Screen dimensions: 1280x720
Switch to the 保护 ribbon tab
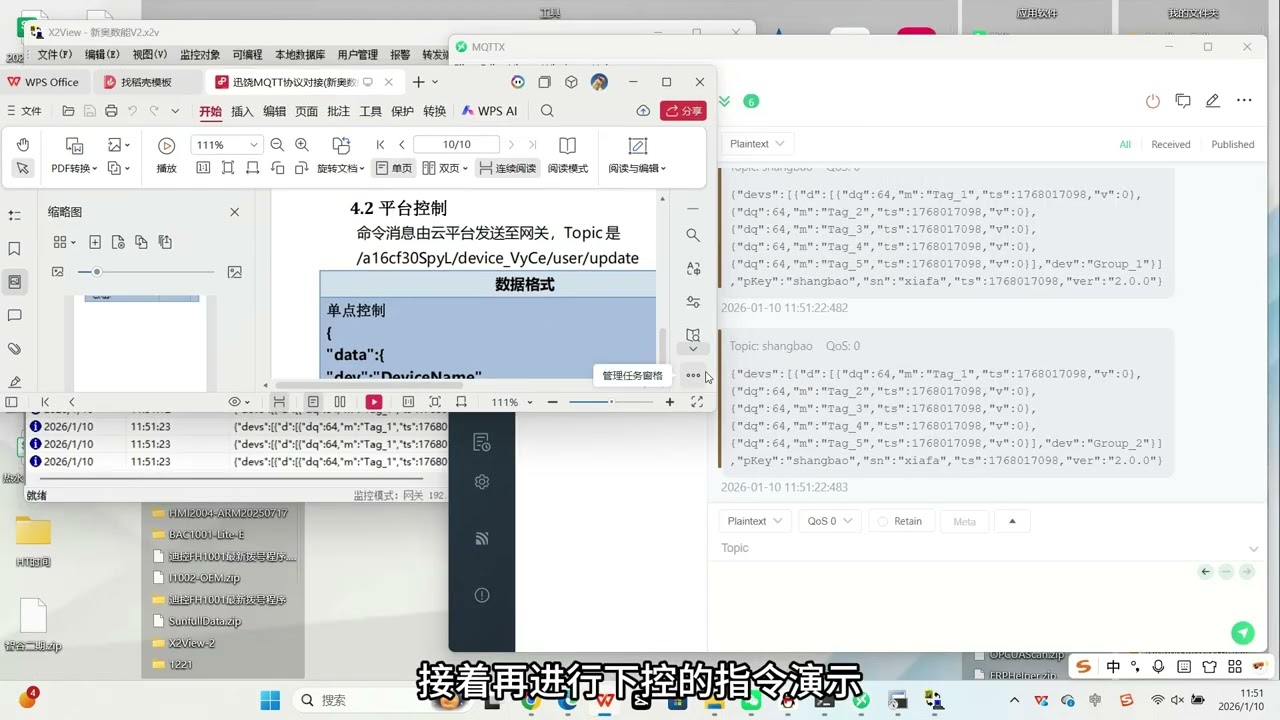pyautogui.click(x=402, y=111)
